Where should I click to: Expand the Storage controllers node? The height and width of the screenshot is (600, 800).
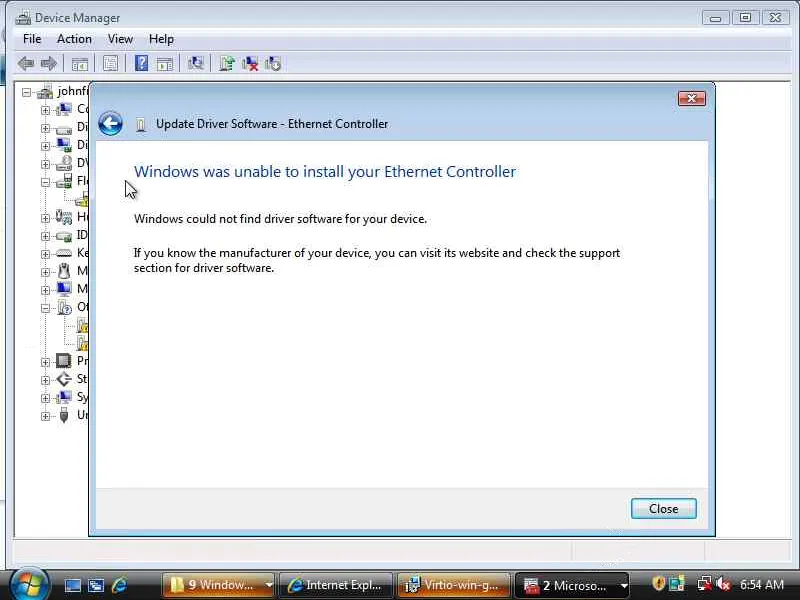[45, 380]
